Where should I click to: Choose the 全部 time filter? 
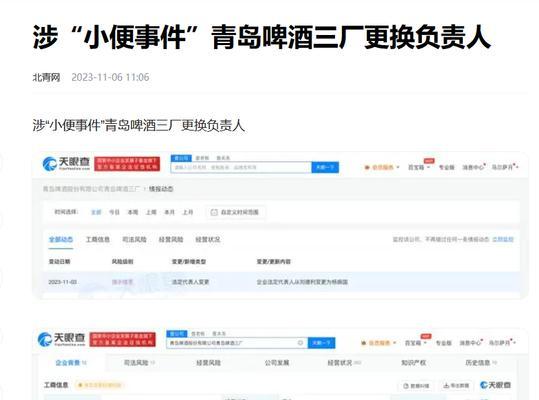pyautogui.click(x=96, y=212)
